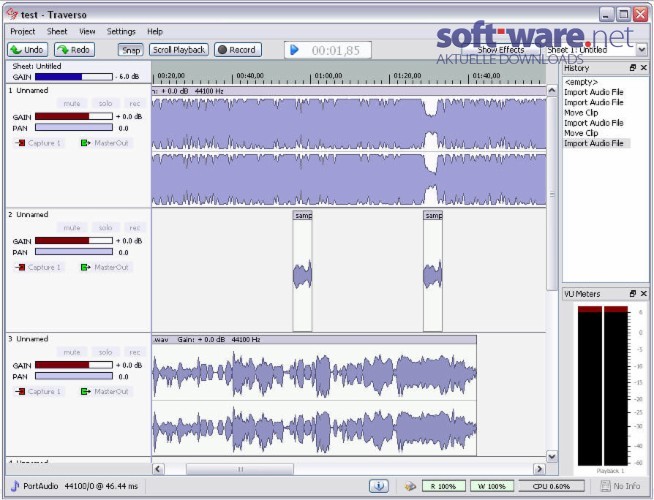Image resolution: width=654 pixels, height=500 pixels.
Task: Adjust the sheet master GAIN slider
Action: (x=74, y=77)
